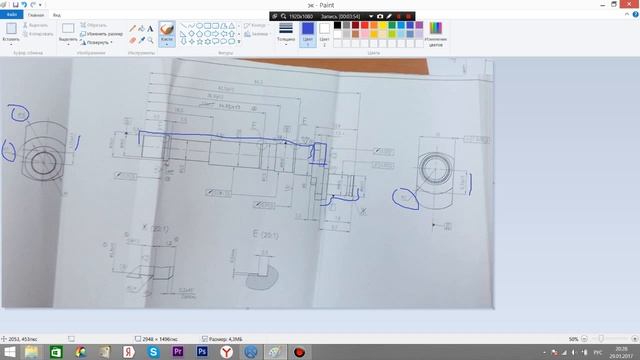Select the Color 1 swatch button

click(308, 34)
